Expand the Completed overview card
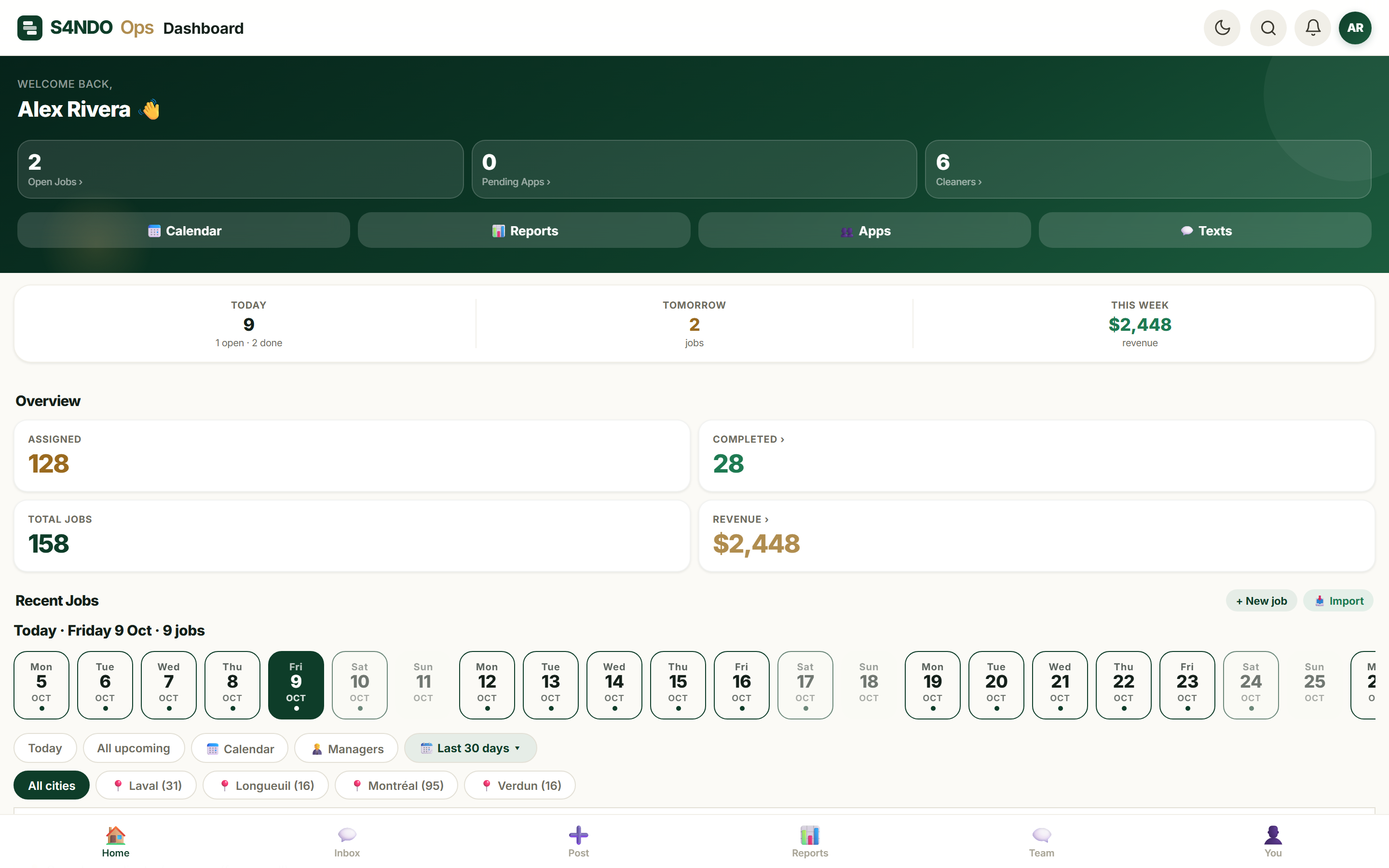Viewport: 1389px width, 868px height. (x=1036, y=456)
